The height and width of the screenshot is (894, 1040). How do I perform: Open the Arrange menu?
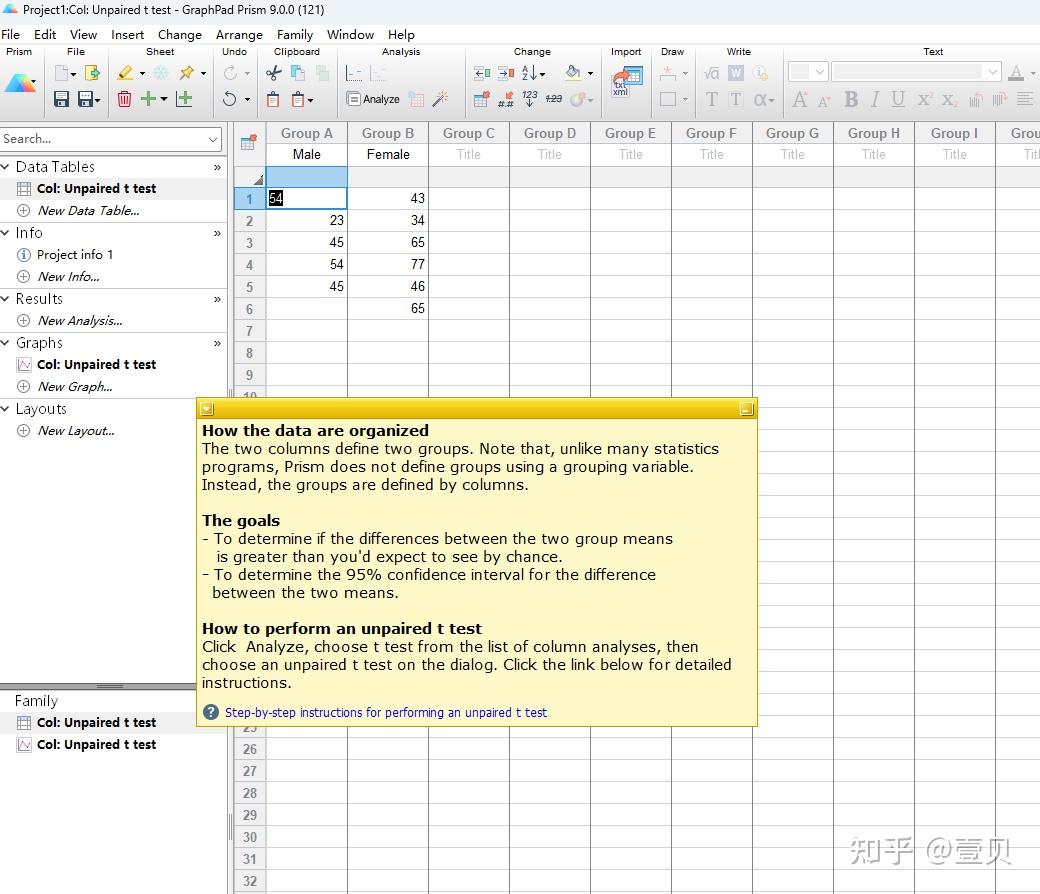pyautogui.click(x=239, y=34)
